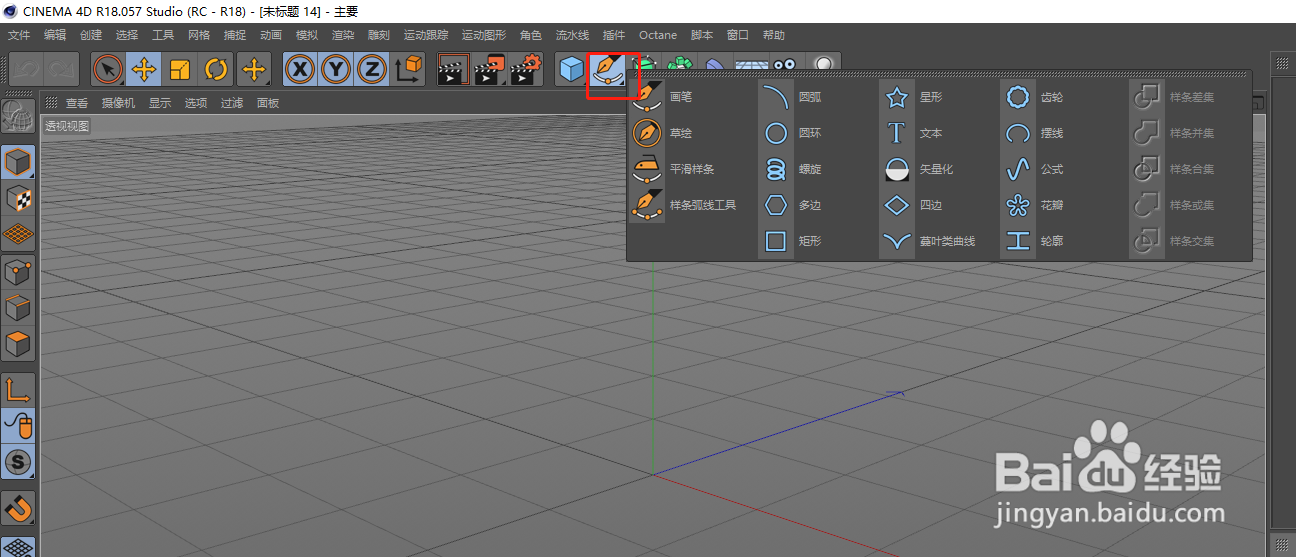
Task: Add a 星形 star spline
Action: point(914,97)
